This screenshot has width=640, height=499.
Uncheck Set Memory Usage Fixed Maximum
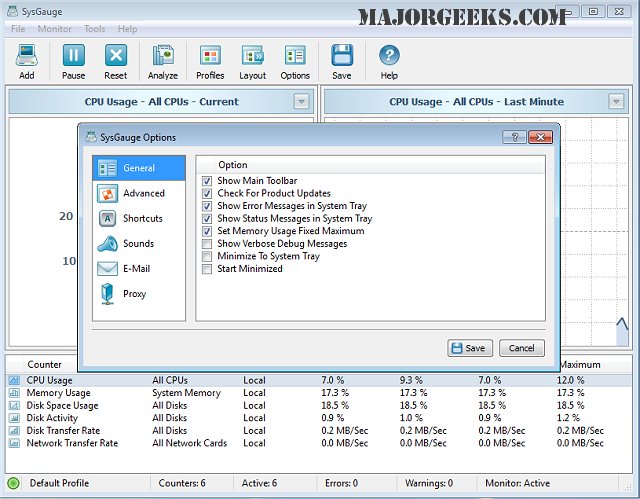[207, 231]
